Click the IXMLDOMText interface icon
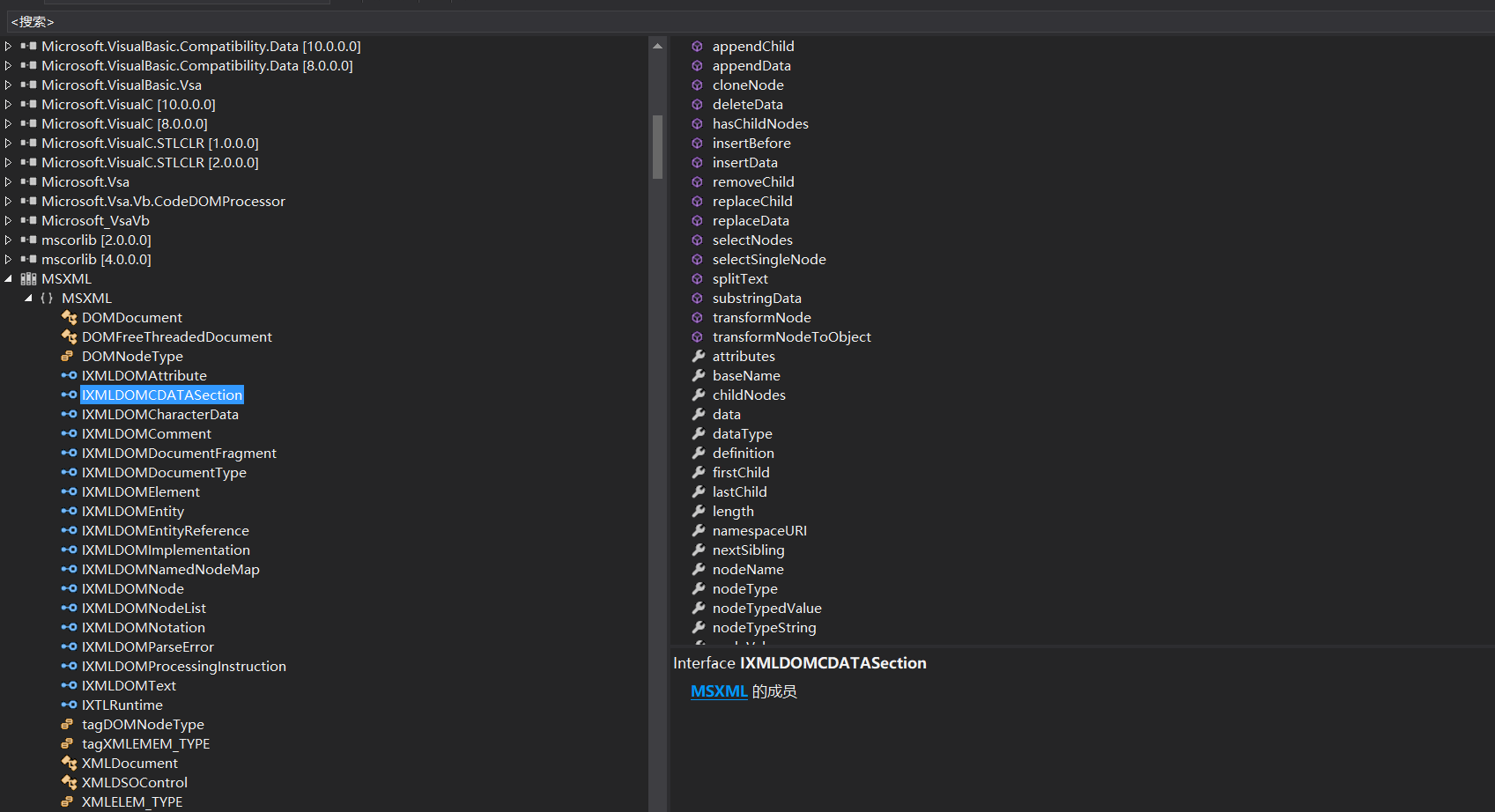Viewport: 1495px width, 812px height. point(69,685)
